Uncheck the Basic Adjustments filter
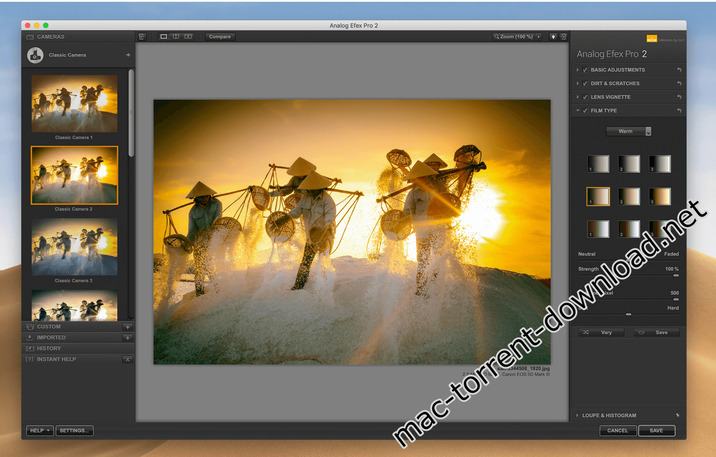Image resolution: width=716 pixels, height=457 pixels. (x=586, y=70)
